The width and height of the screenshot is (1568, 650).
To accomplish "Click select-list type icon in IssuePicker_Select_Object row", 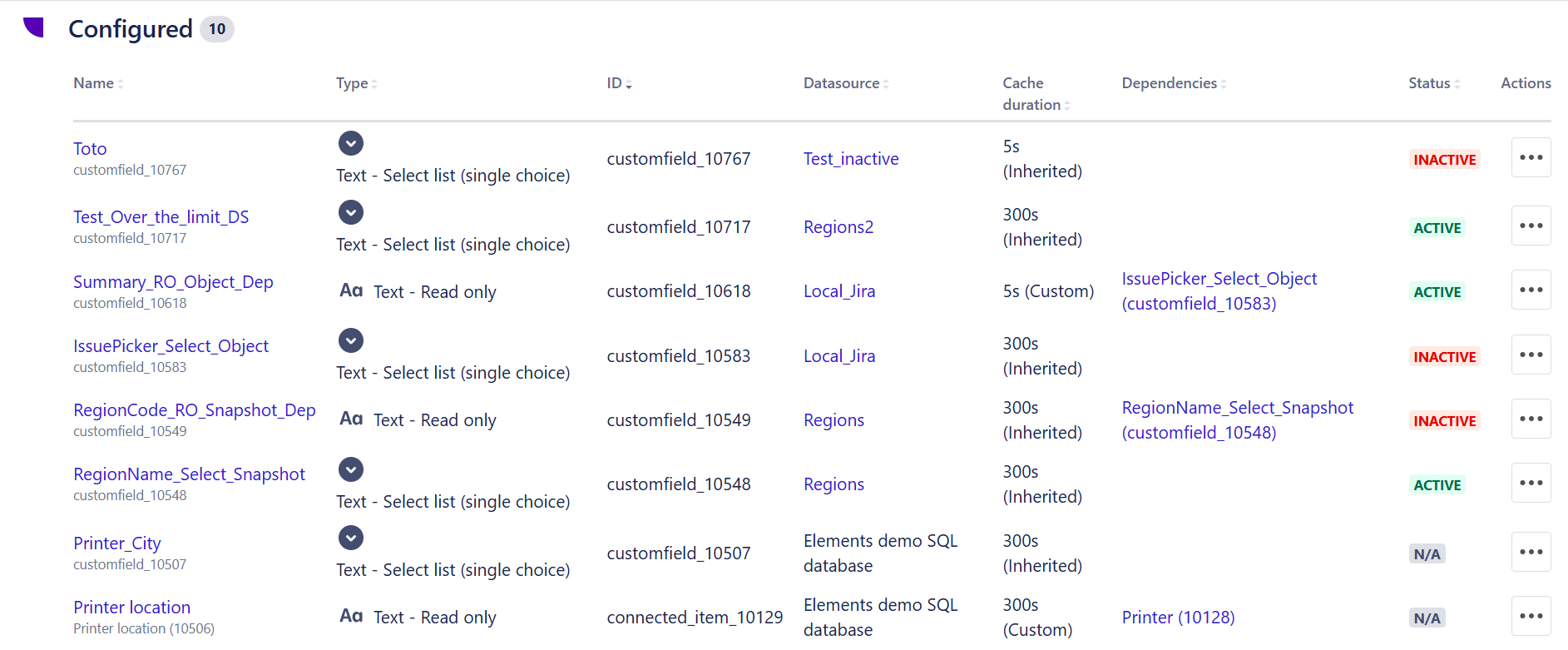I will [351, 340].
